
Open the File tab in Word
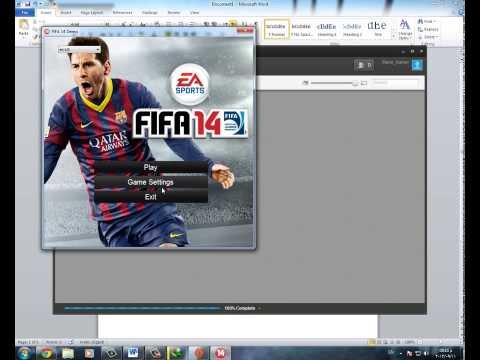25,12
